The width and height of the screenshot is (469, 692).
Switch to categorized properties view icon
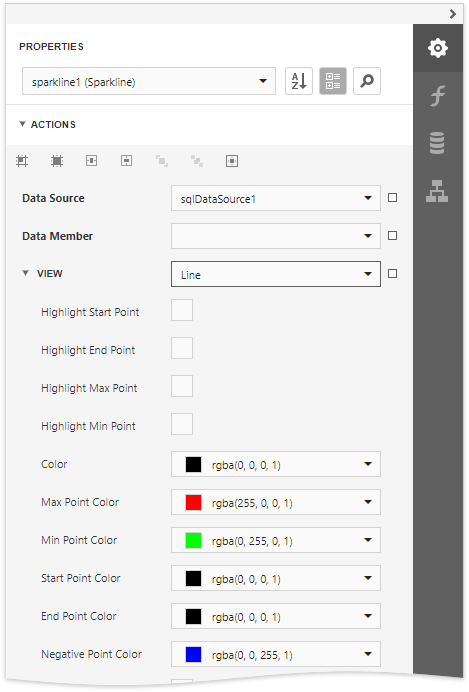tap(333, 81)
